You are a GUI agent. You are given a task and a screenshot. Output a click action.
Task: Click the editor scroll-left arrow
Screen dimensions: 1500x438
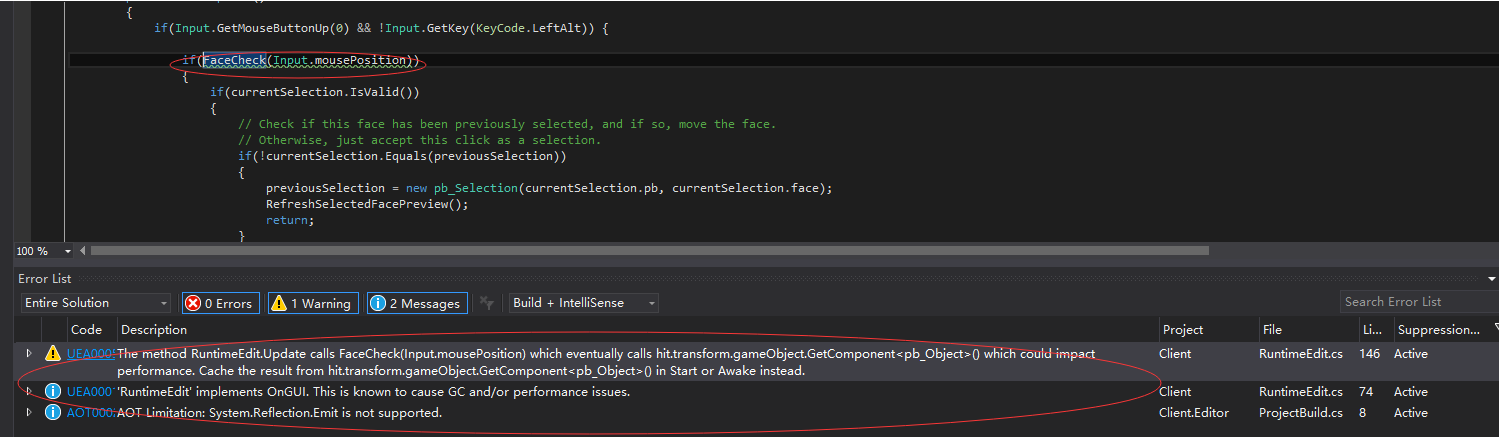pyautogui.click(x=82, y=251)
